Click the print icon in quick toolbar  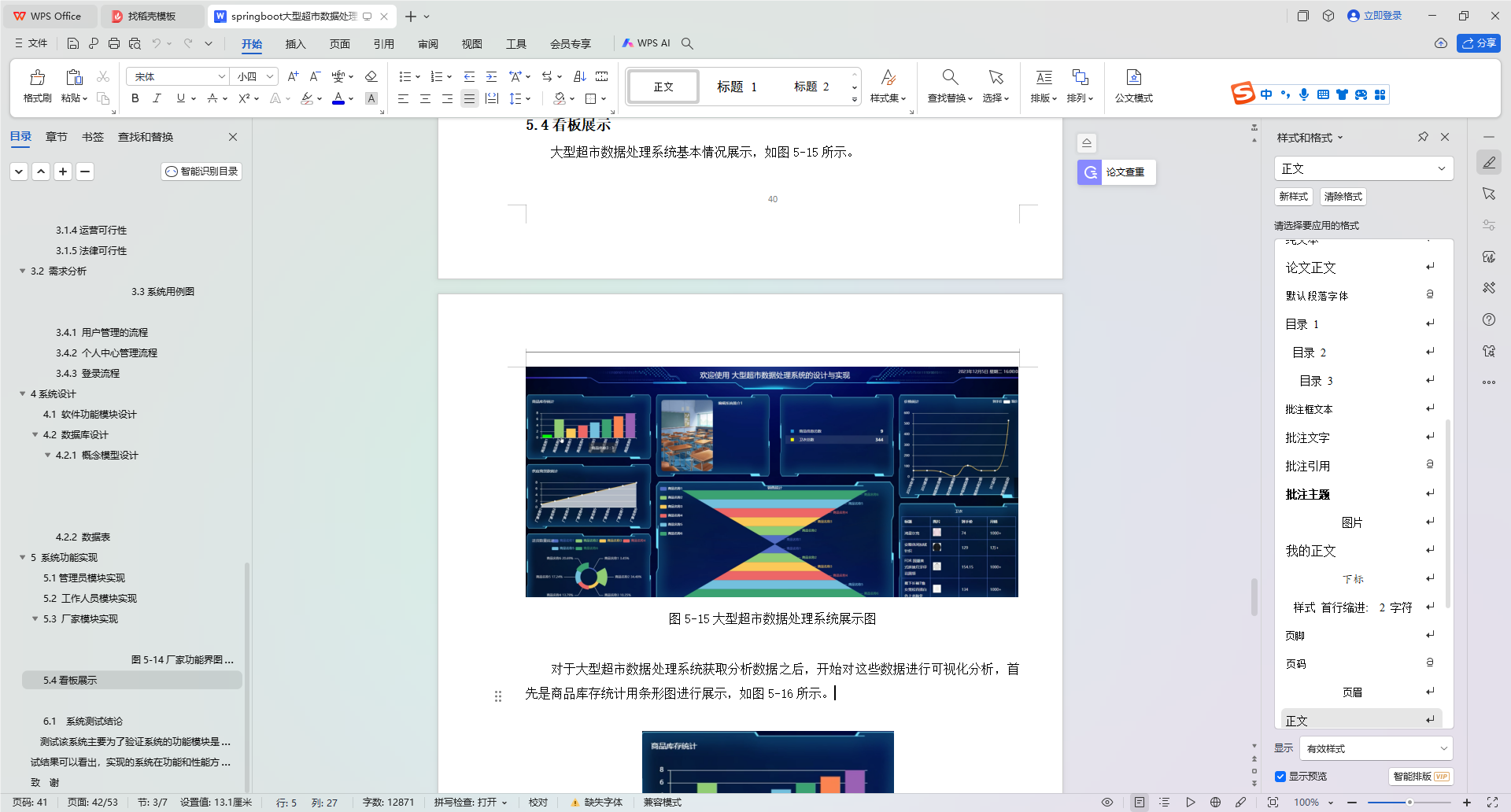114,43
